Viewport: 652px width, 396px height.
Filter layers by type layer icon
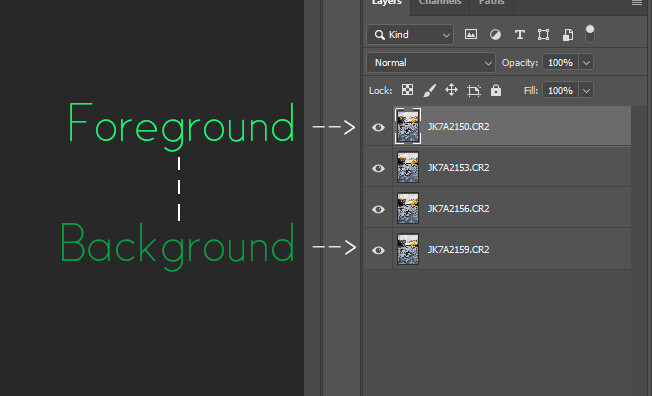[519, 35]
